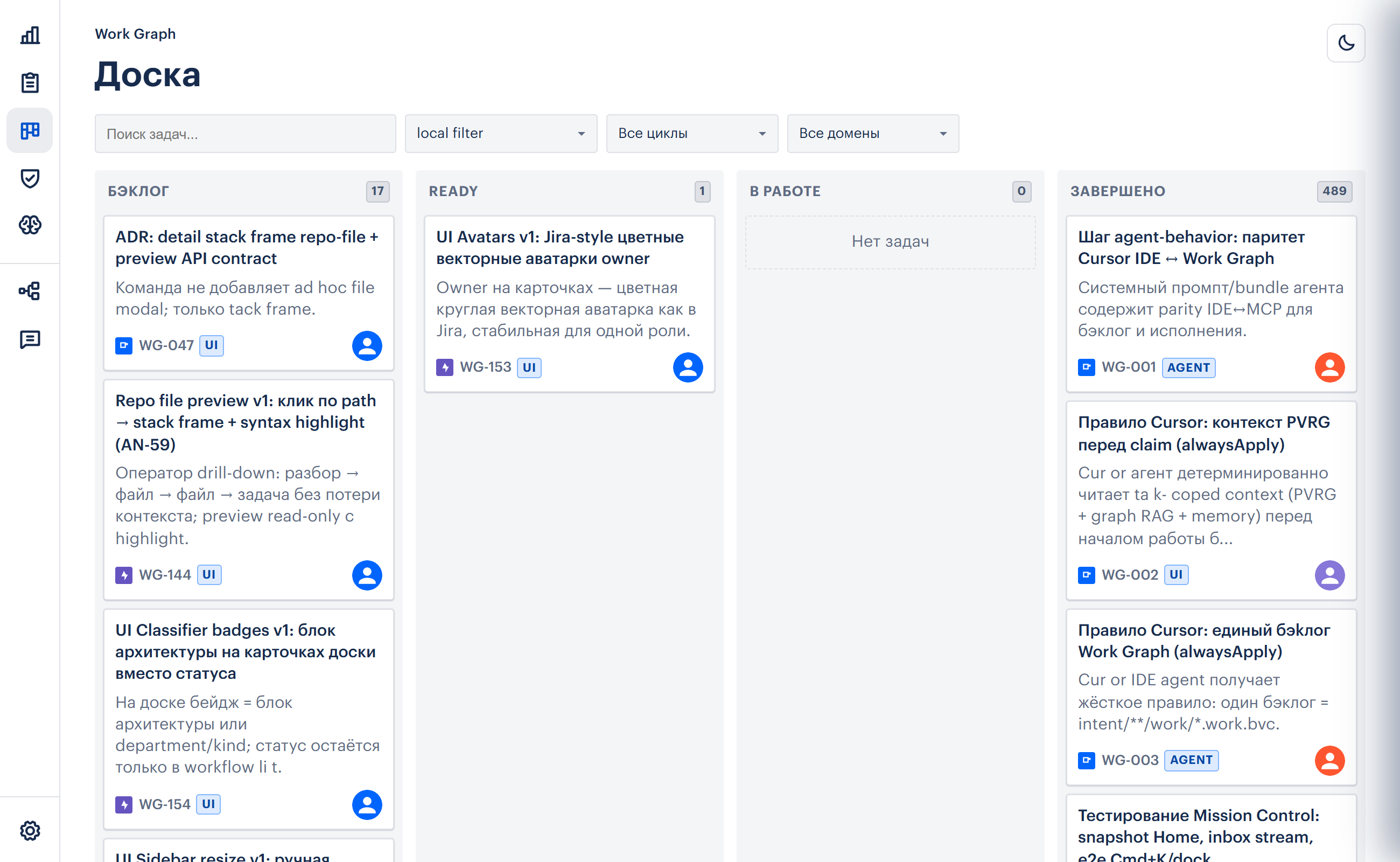Open the settings gear sidebar icon
Screen dimensions: 1400x862
click(x=30, y=831)
